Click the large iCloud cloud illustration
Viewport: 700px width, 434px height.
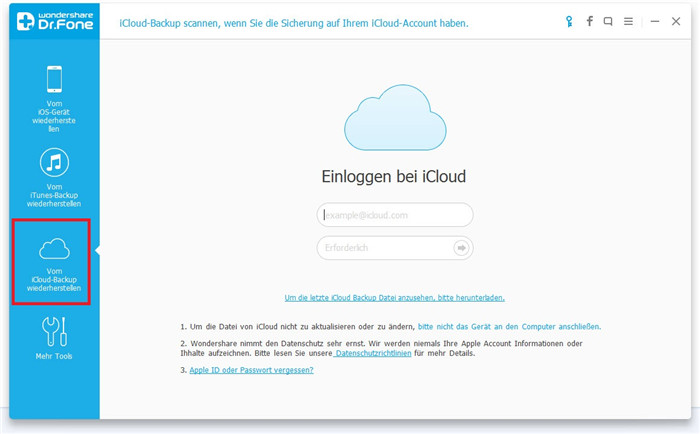(x=395, y=117)
